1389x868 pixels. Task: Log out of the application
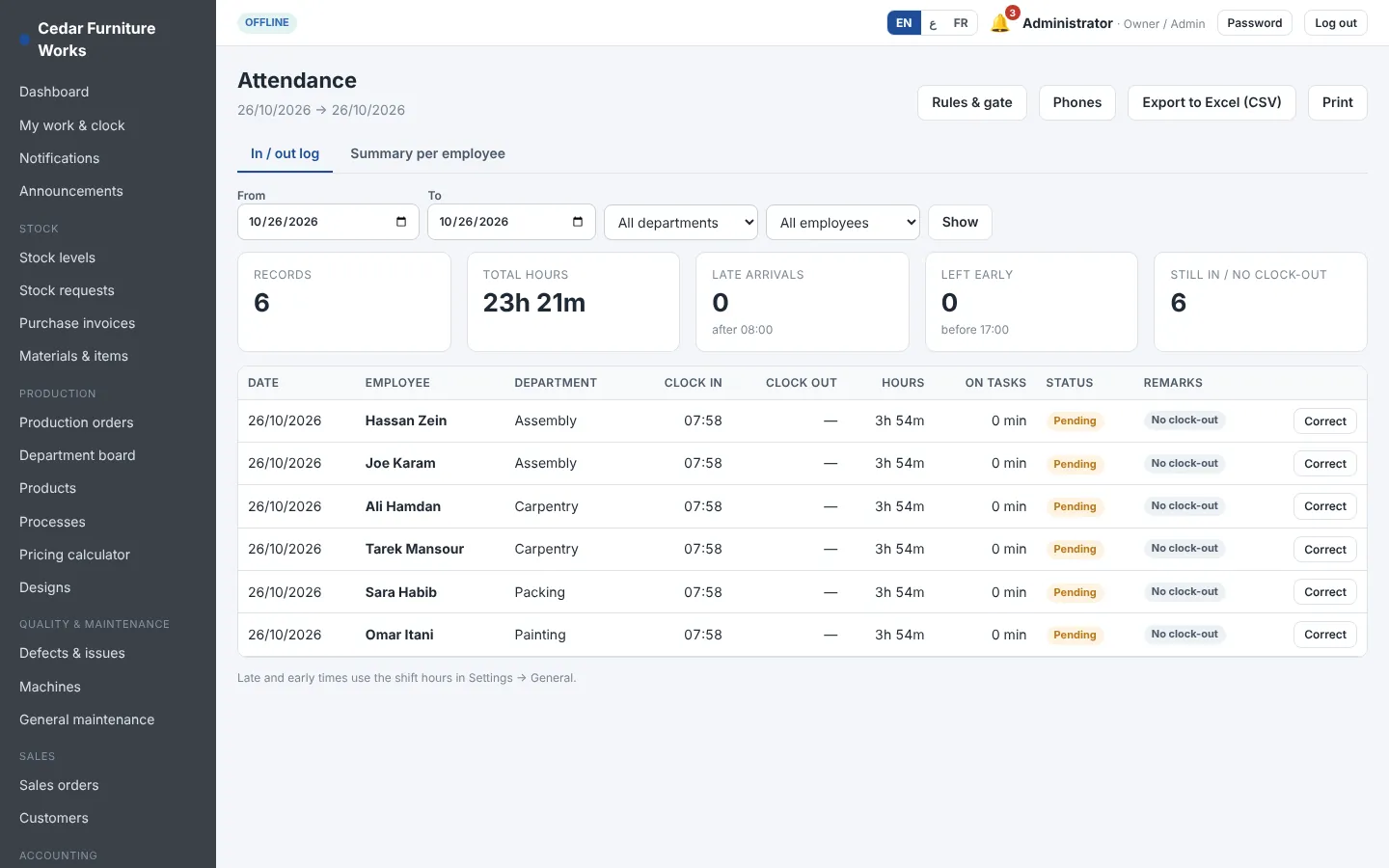click(1336, 23)
